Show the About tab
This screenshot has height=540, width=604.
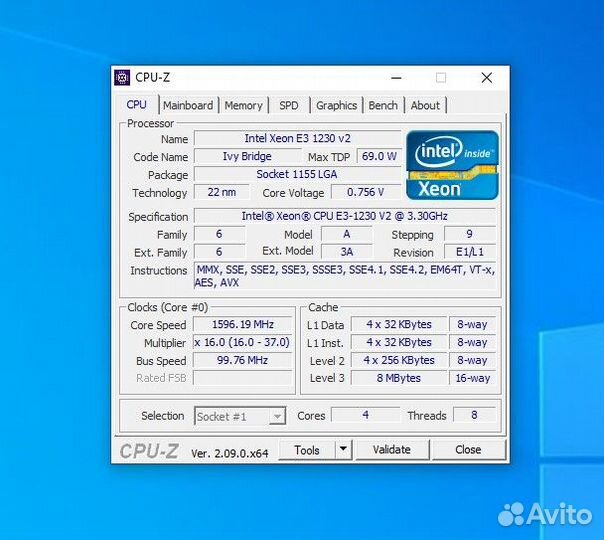point(425,105)
